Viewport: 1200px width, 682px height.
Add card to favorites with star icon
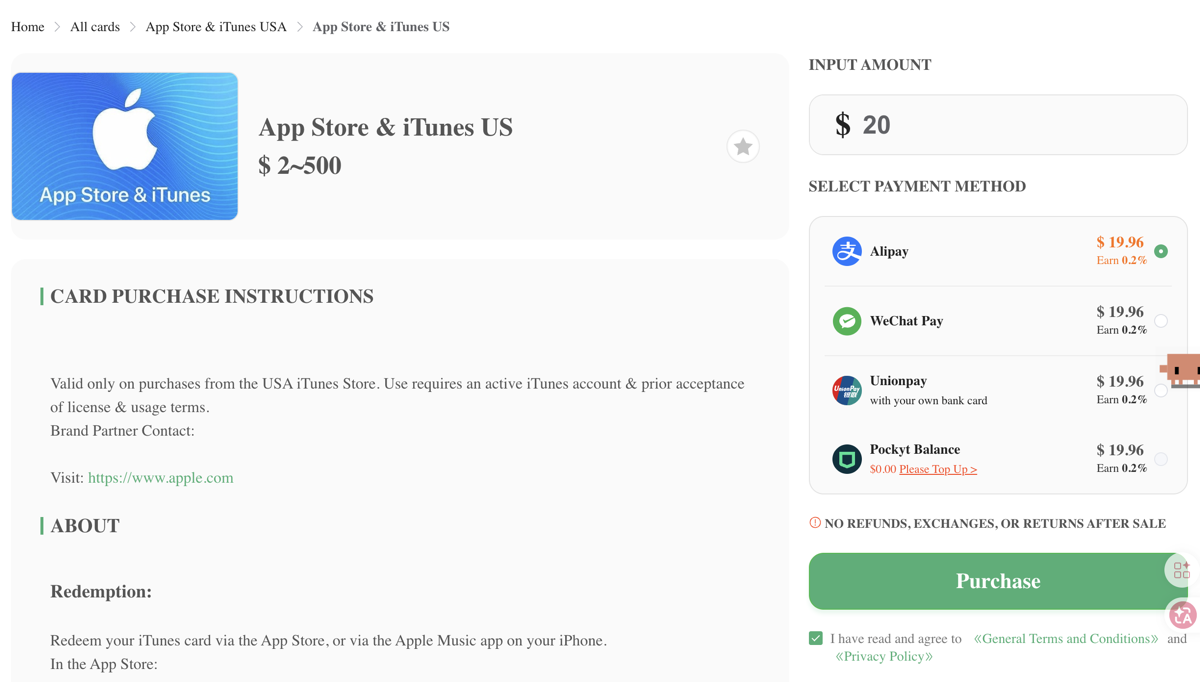[x=743, y=147]
